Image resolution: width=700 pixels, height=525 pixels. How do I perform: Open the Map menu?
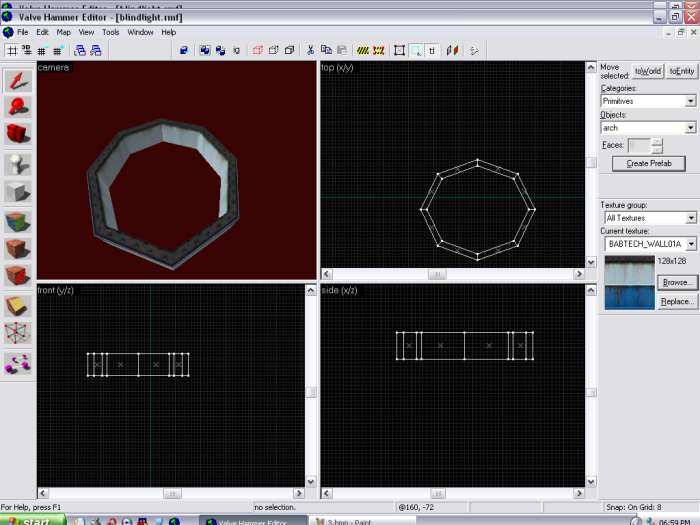[x=64, y=32]
